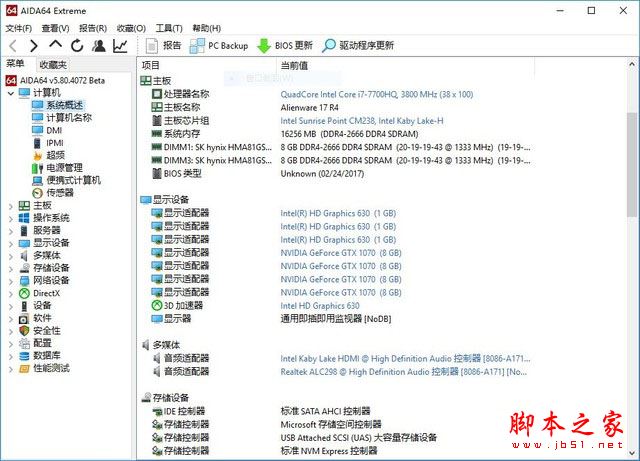Open the Intel Kaby Lake HDMI audio link
The image size is (640, 461).
click(x=405, y=359)
